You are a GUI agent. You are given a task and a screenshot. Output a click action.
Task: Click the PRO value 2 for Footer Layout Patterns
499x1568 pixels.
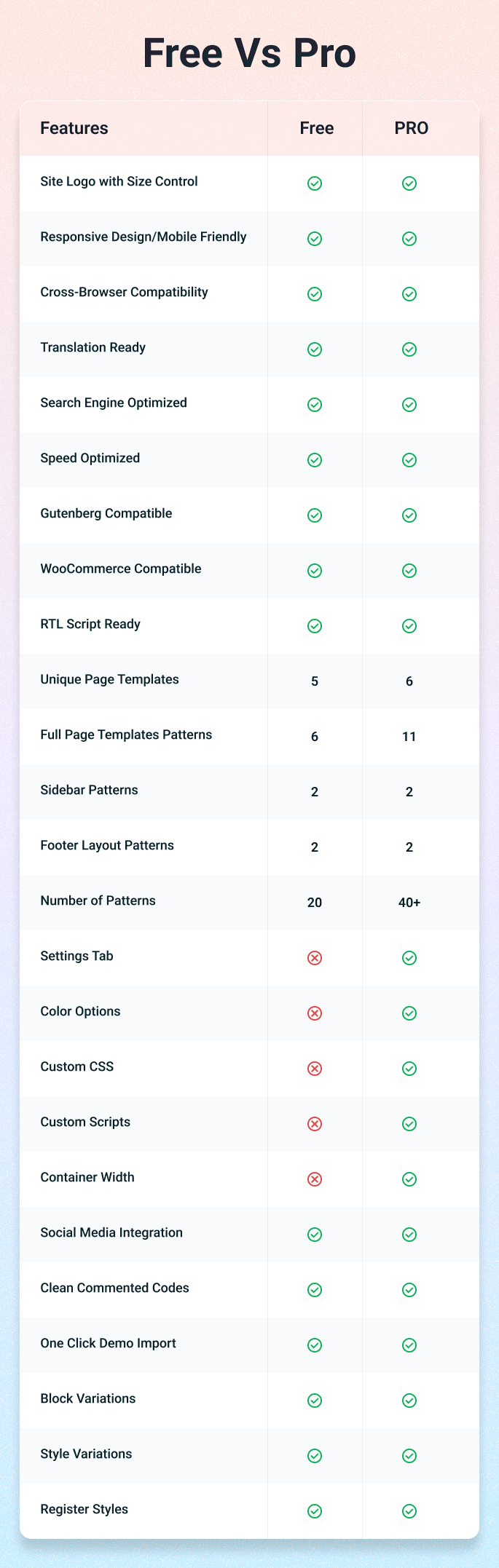click(x=409, y=847)
